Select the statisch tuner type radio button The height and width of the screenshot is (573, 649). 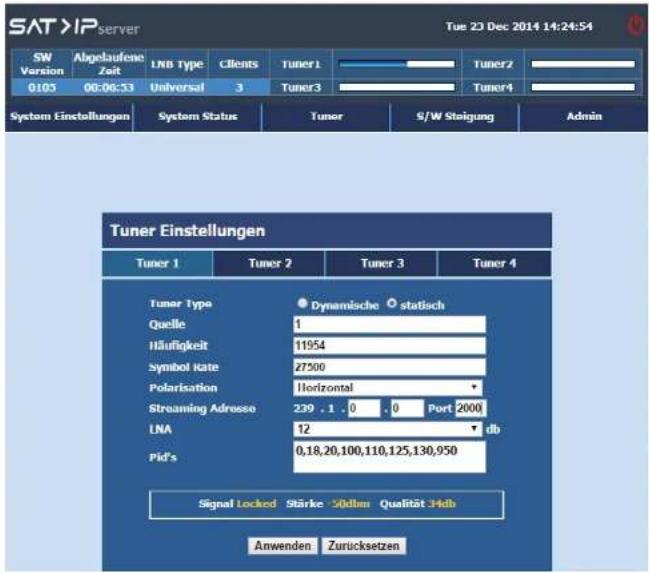coord(392,303)
